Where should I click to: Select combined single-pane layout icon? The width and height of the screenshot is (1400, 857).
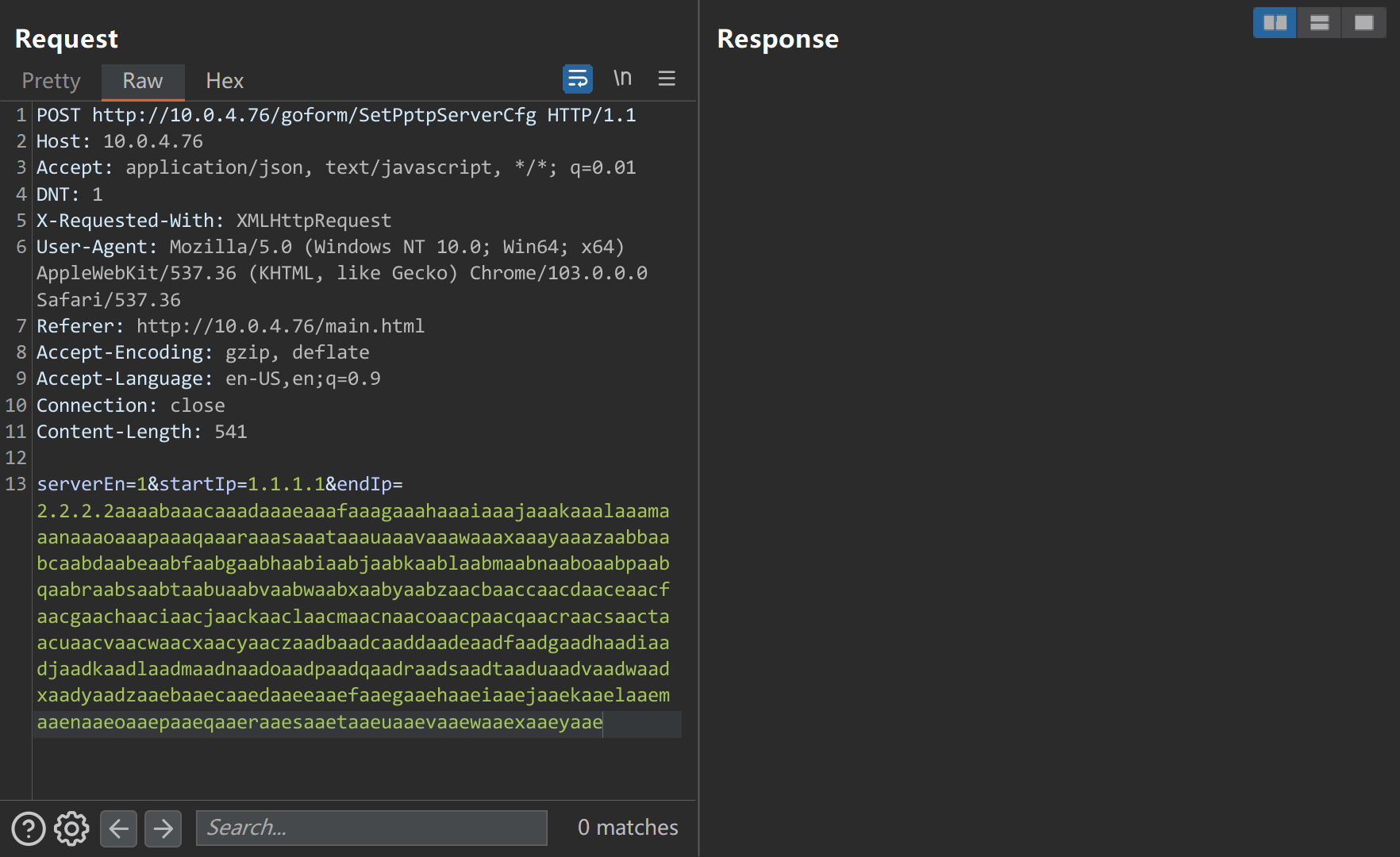point(1363,23)
